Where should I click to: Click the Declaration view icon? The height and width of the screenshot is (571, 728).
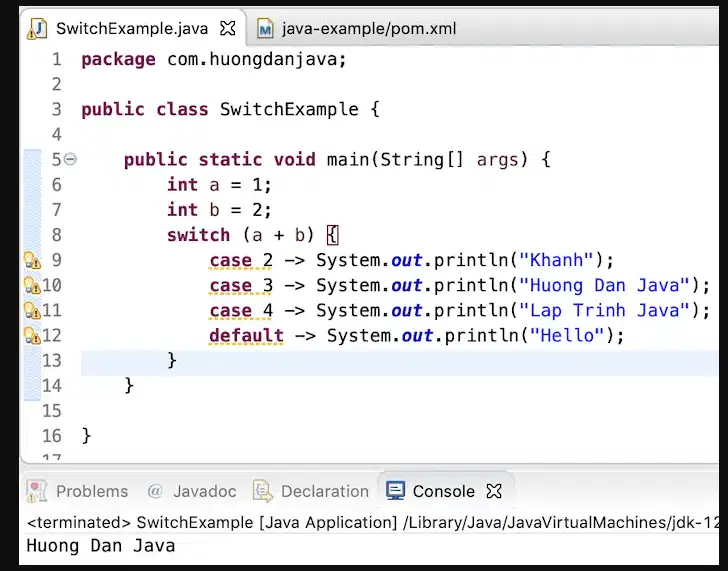[263, 491]
